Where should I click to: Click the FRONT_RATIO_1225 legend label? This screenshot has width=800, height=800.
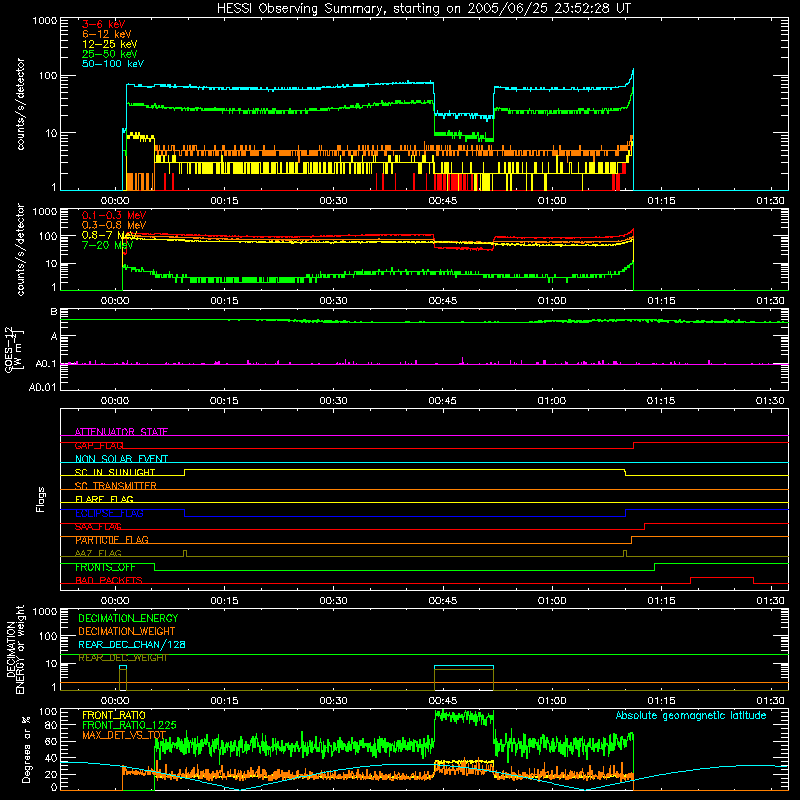129,725
